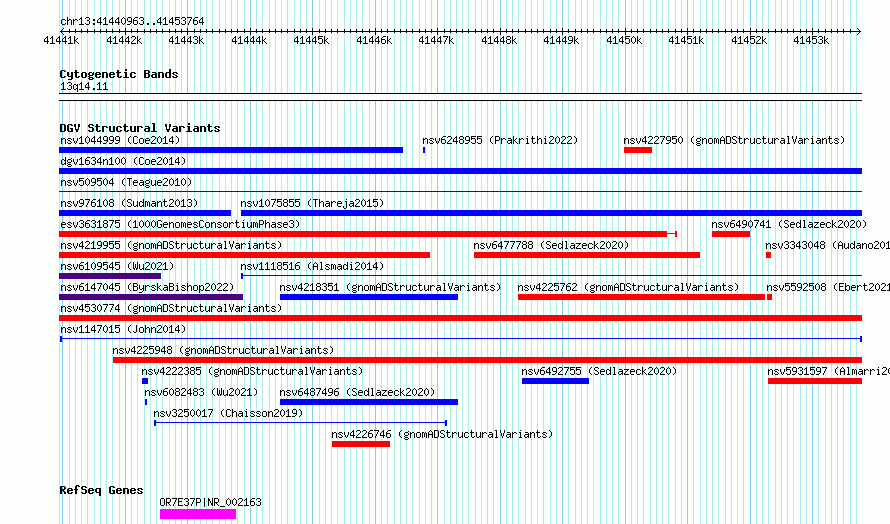
Task: Open the nsv6492755 (Sedlazeck2020) label
Action: [x=599, y=371]
